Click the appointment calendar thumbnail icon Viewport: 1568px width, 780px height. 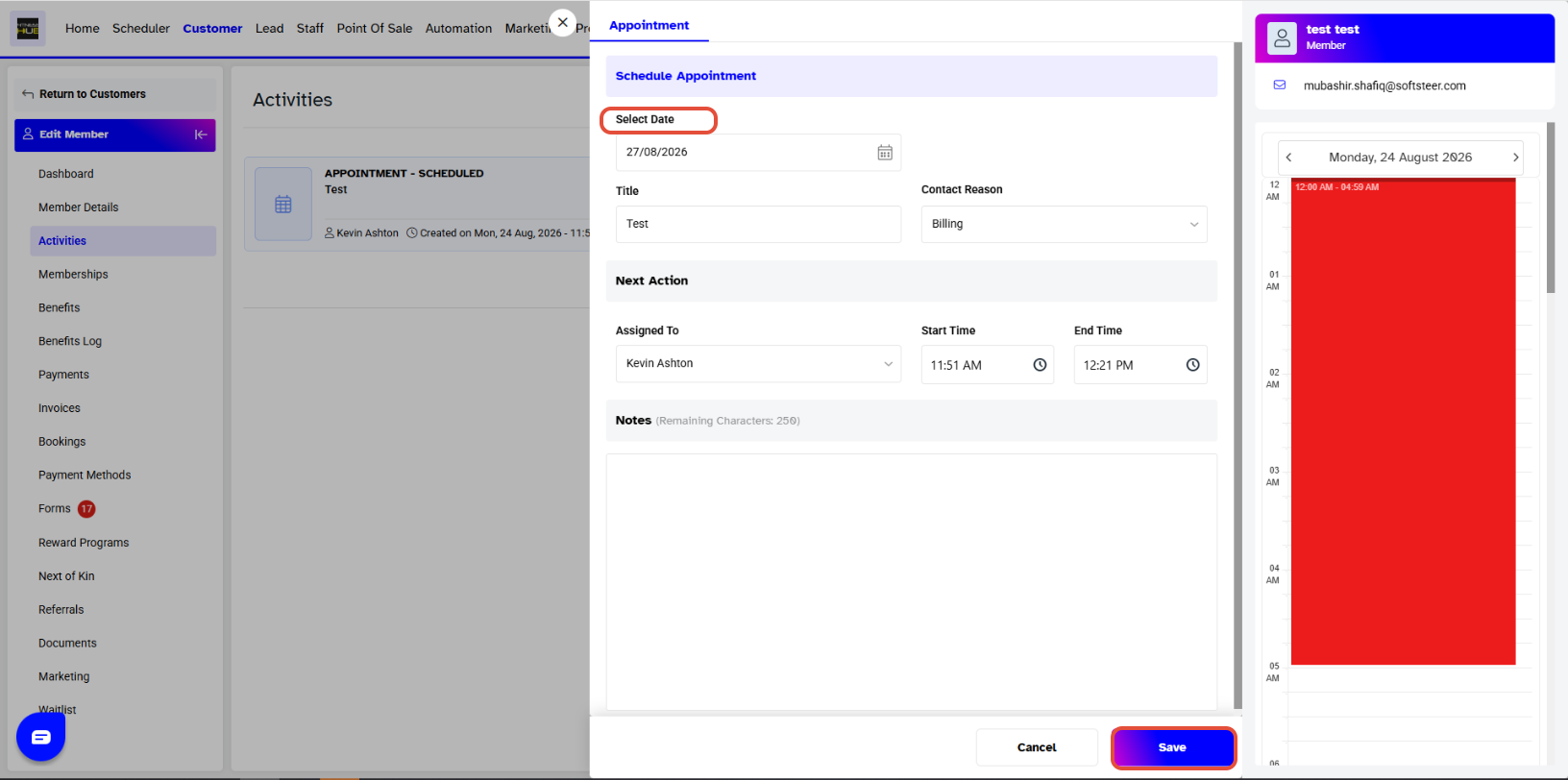click(283, 204)
